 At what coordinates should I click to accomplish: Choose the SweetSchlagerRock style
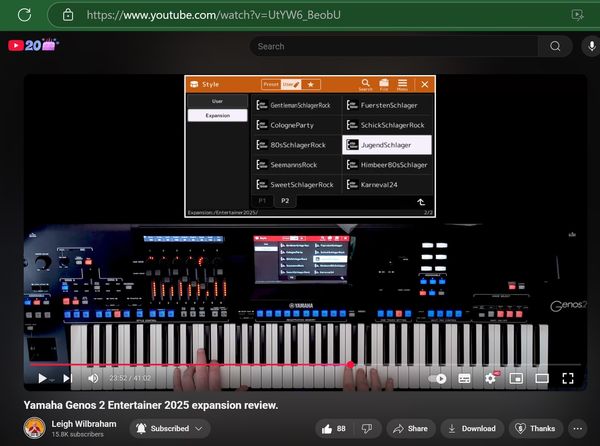coord(296,185)
